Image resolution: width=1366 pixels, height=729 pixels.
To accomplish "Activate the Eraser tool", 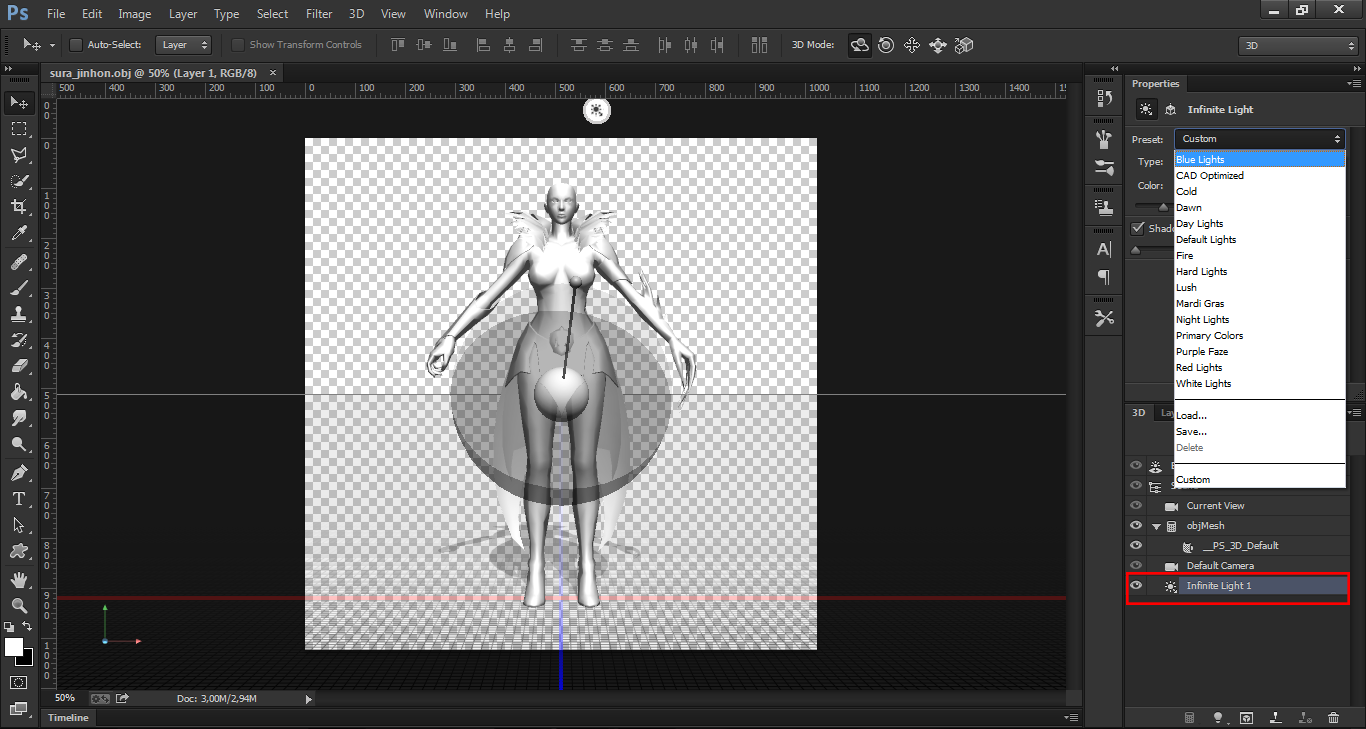I will point(19,366).
